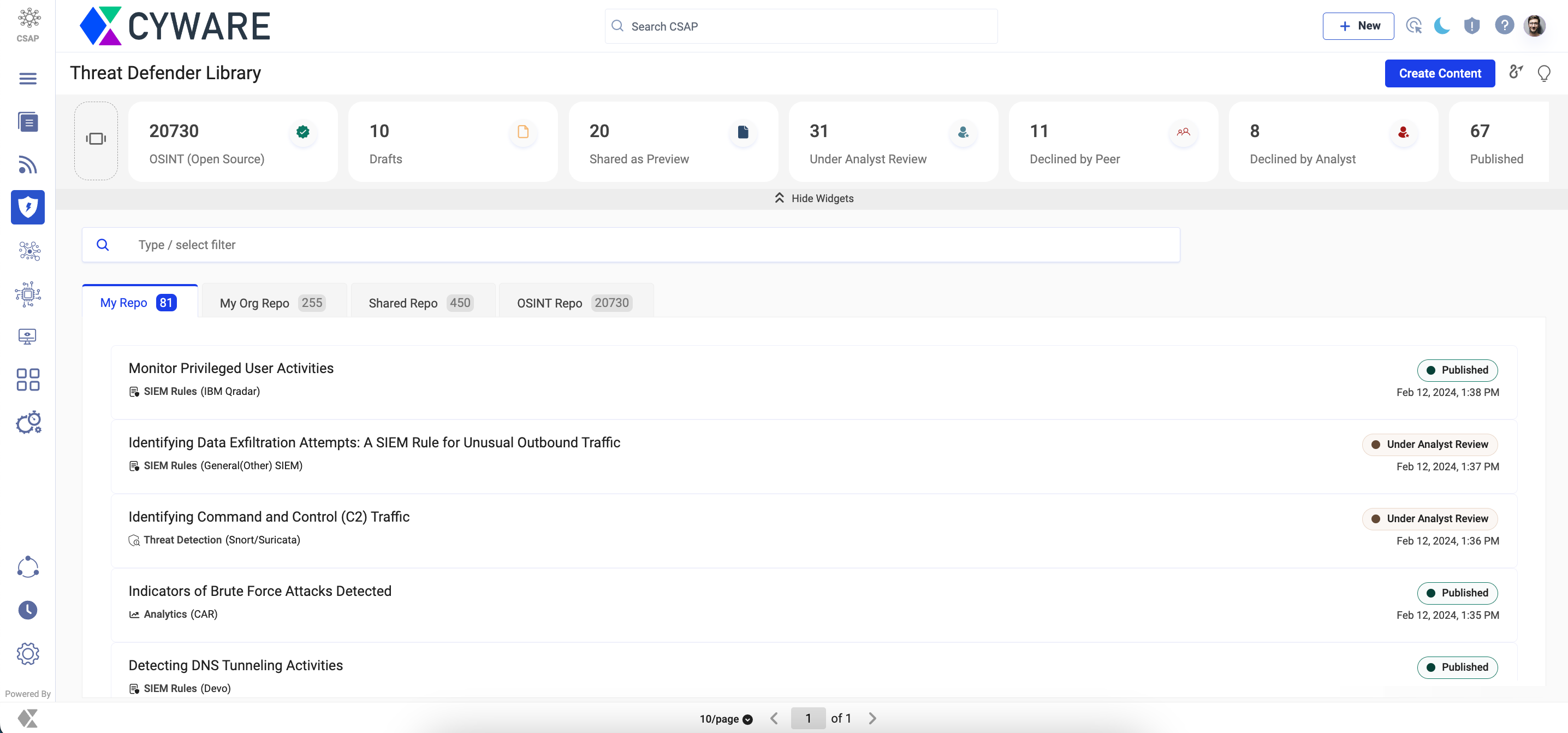Toggle the hamburger menu sidebar
The height and width of the screenshot is (733, 1568).
click(x=27, y=79)
